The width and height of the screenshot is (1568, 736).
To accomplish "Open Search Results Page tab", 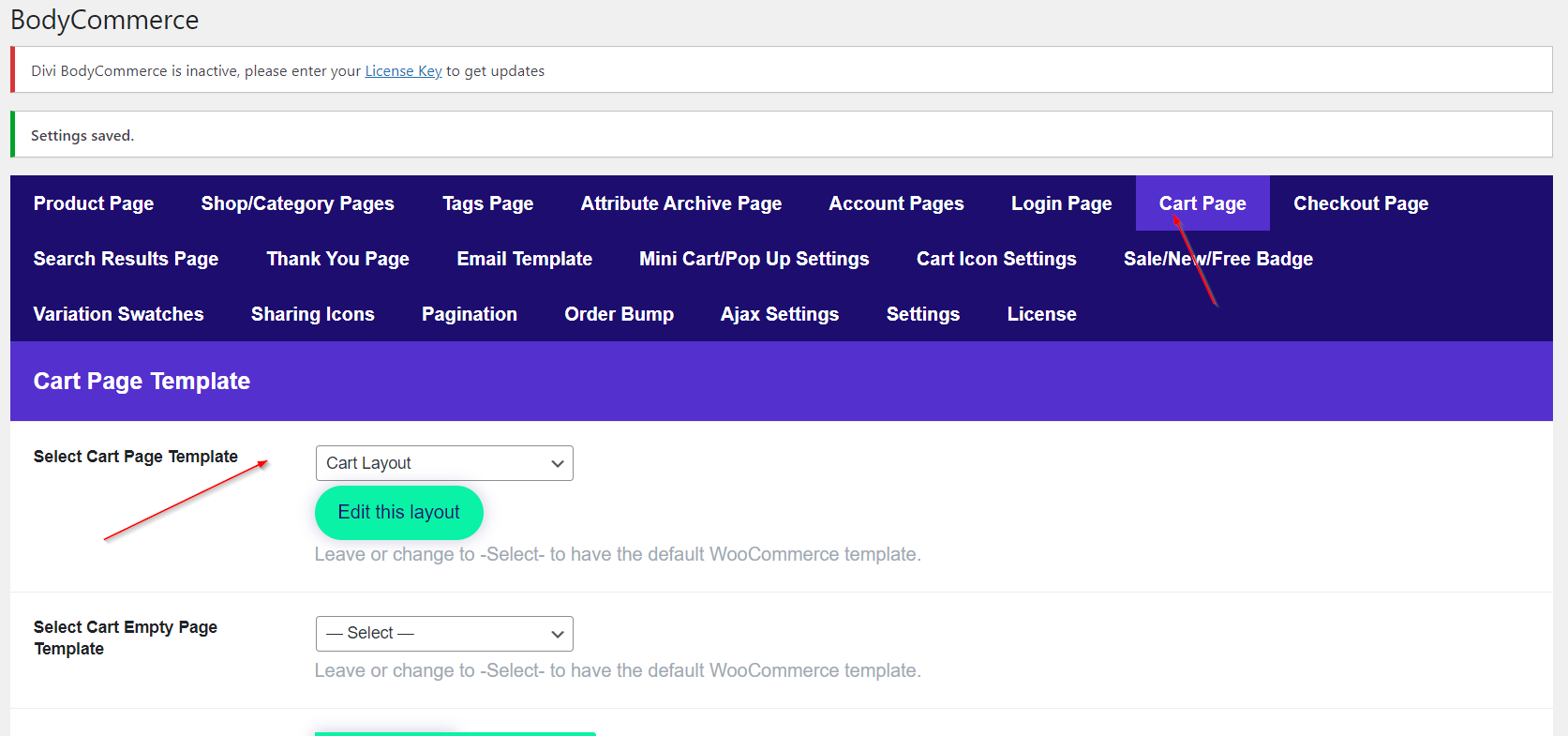I will (126, 259).
